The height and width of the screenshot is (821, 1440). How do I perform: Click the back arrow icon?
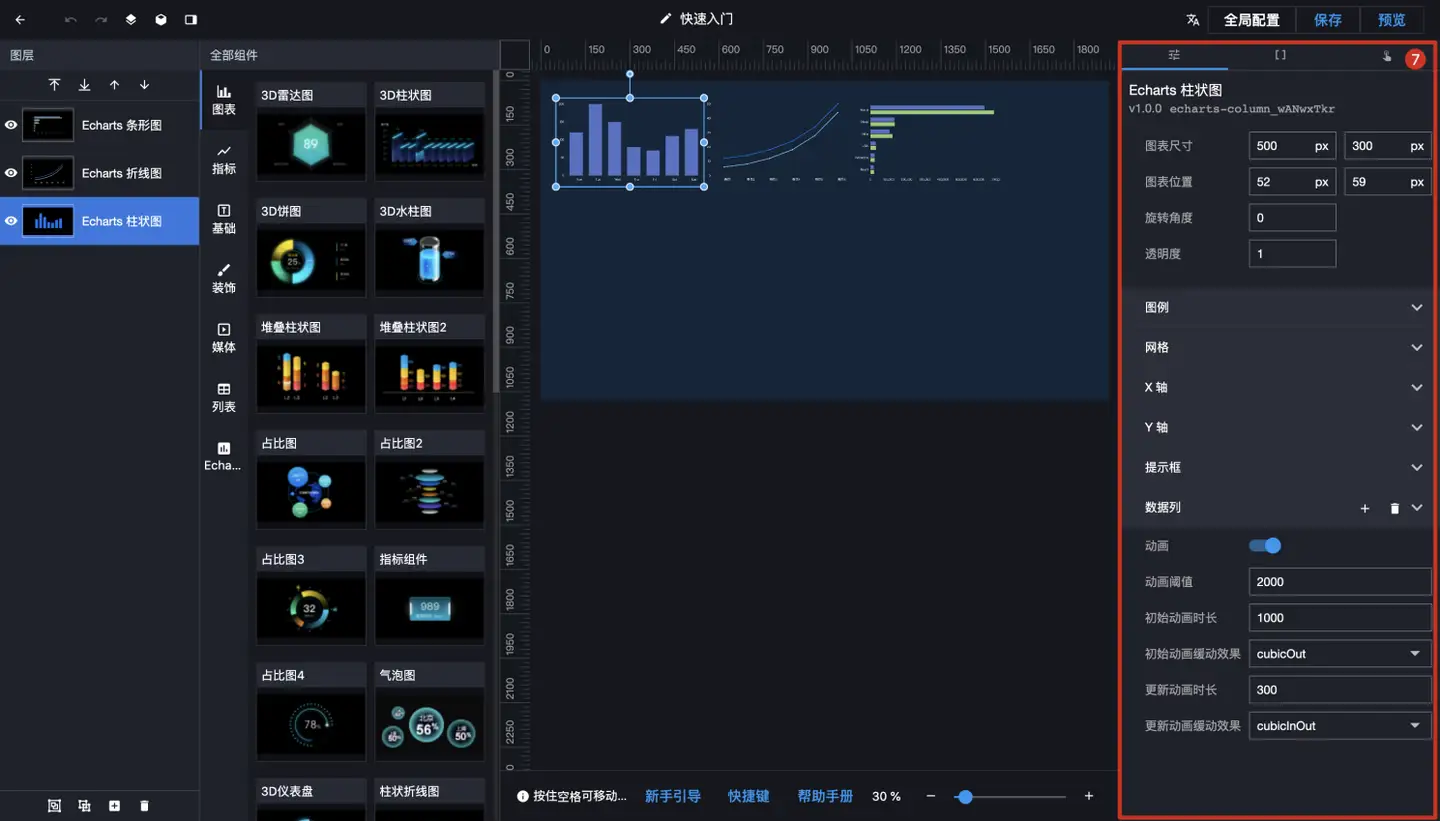(20, 20)
